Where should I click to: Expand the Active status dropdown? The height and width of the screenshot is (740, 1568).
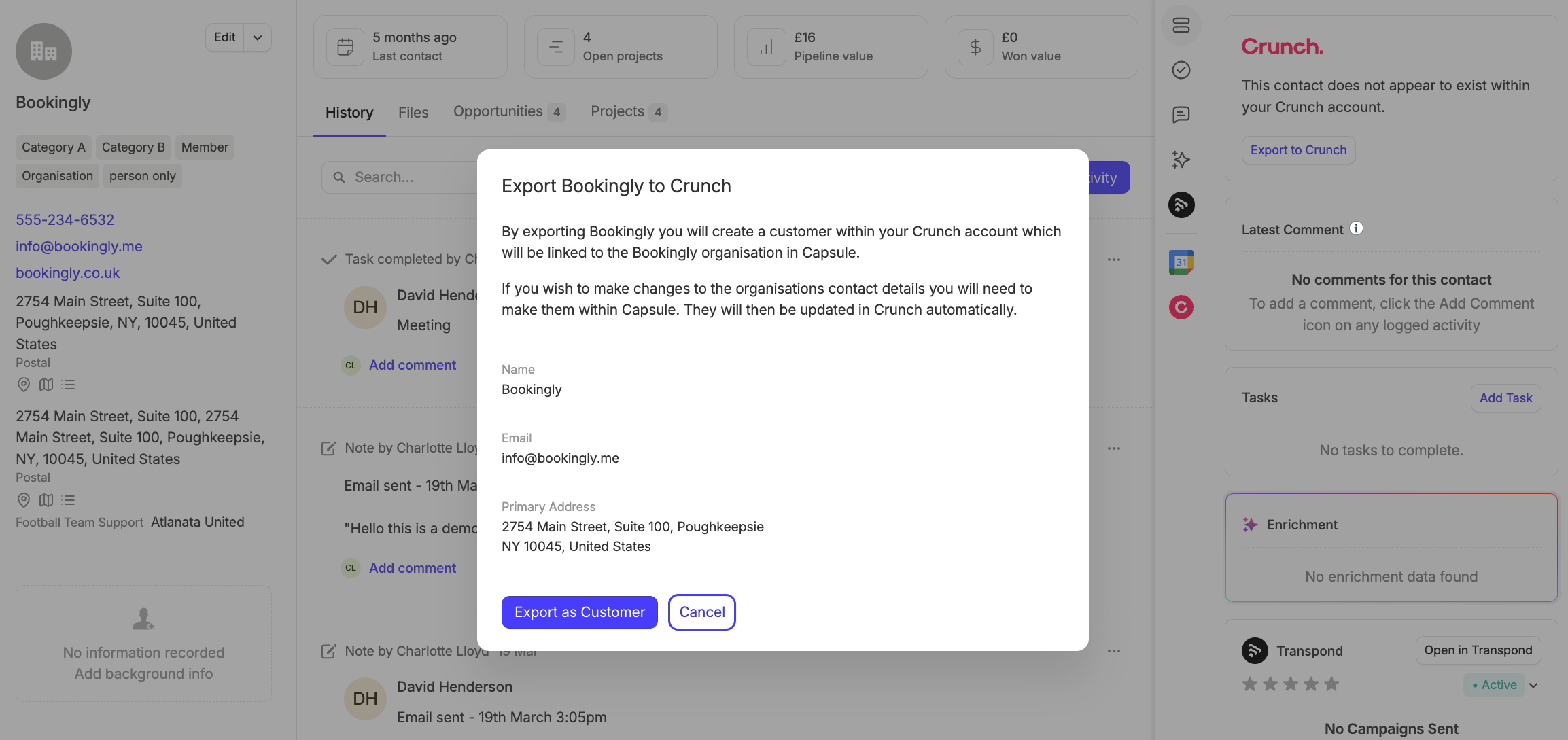coord(1533,685)
